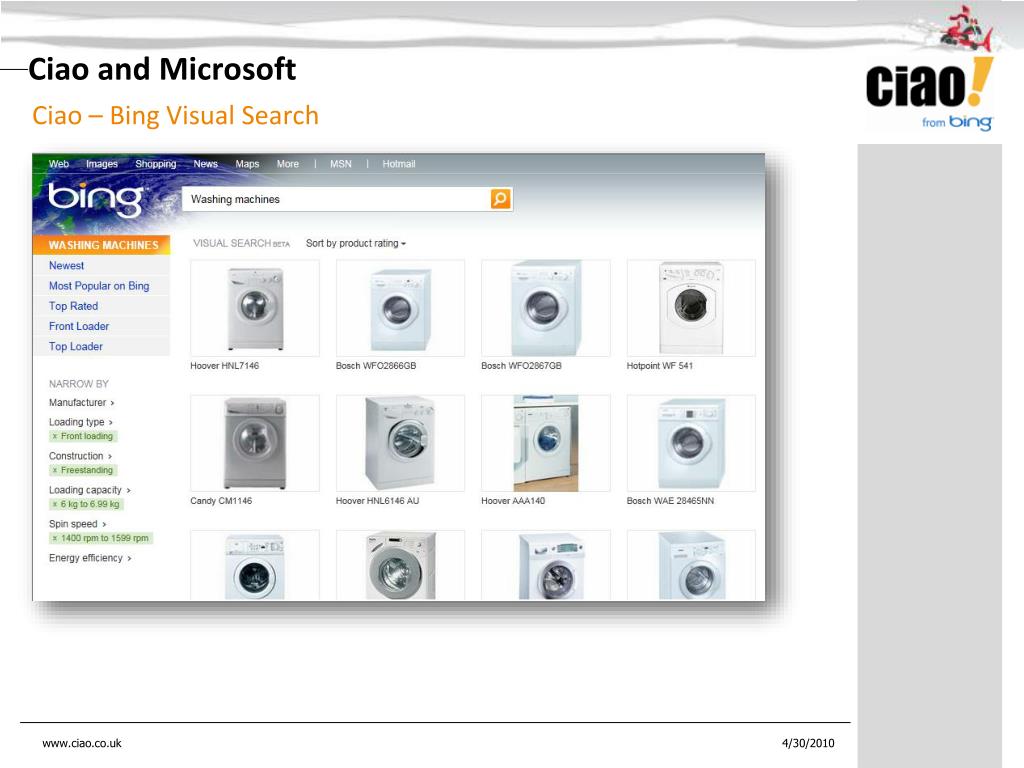The width and height of the screenshot is (1024, 768).
Task: Click the Hoover AAA140 product name
Action: (x=513, y=501)
